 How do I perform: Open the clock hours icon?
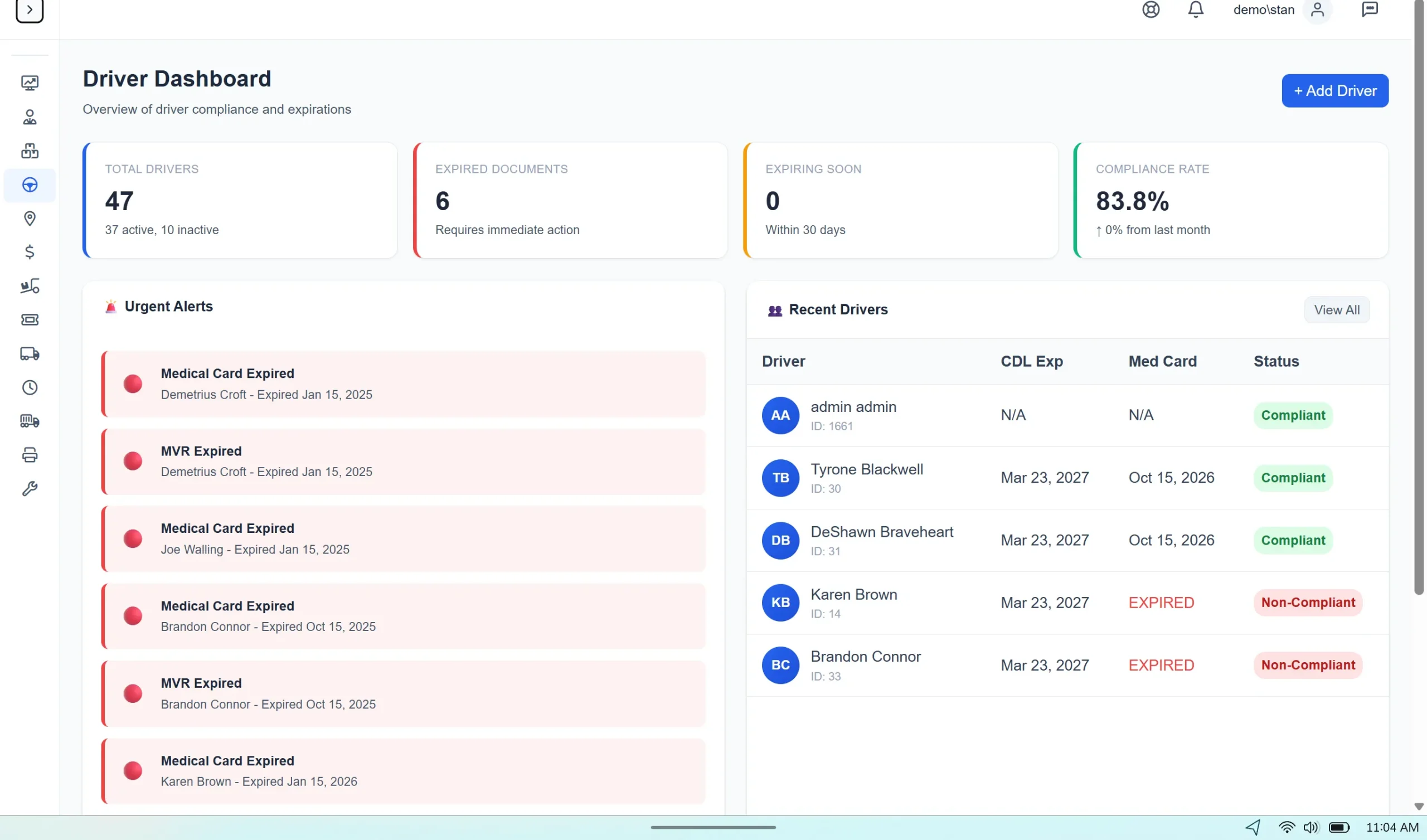(30, 387)
